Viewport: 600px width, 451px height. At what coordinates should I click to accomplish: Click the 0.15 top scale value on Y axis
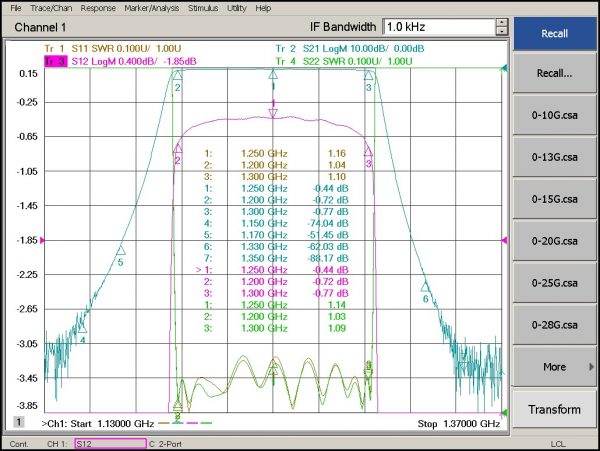coord(28,73)
